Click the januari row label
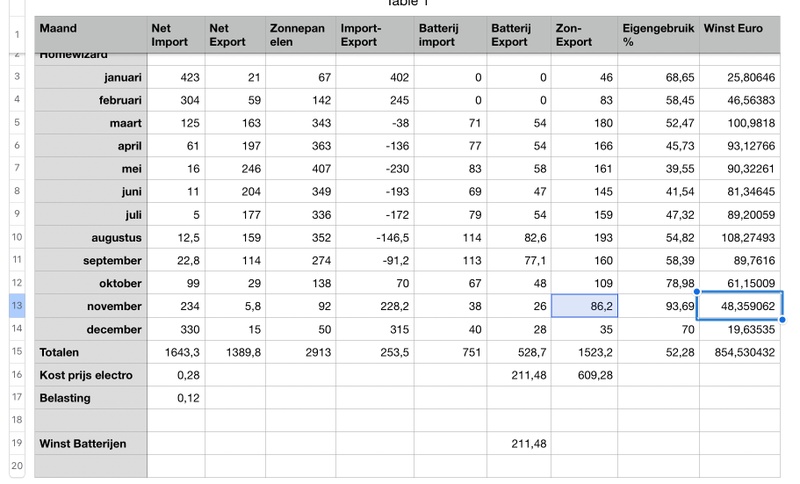Screen dimensions: 800x484 click(91, 77)
